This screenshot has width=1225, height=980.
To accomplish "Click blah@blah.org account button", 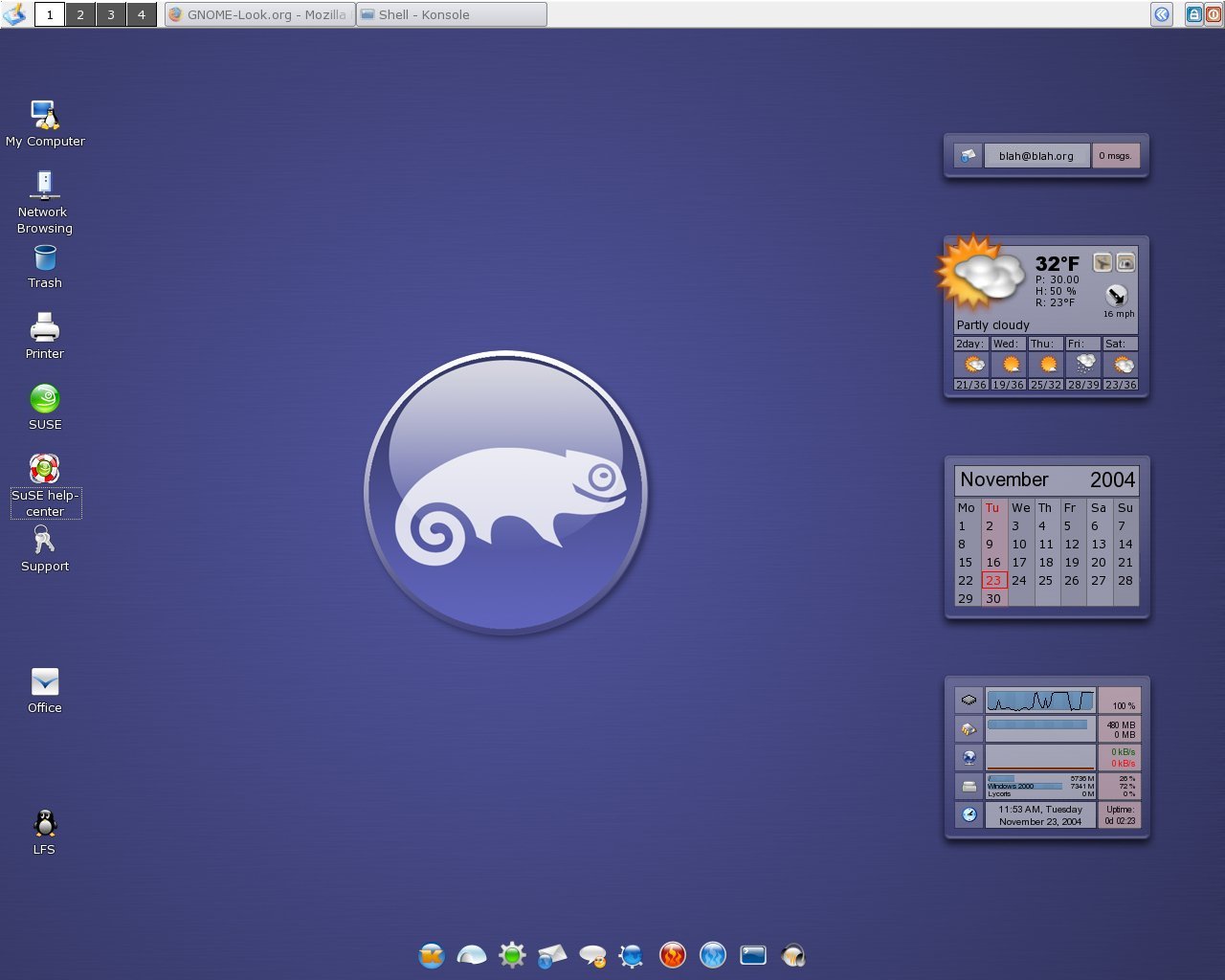I will click(1036, 156).
